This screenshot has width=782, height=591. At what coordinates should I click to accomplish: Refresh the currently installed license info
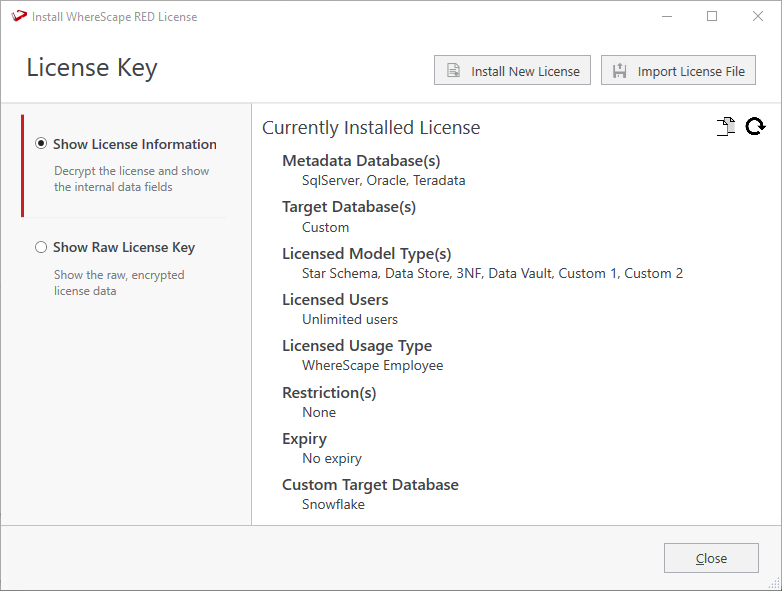pyautogui.click(x=755, y=127)
